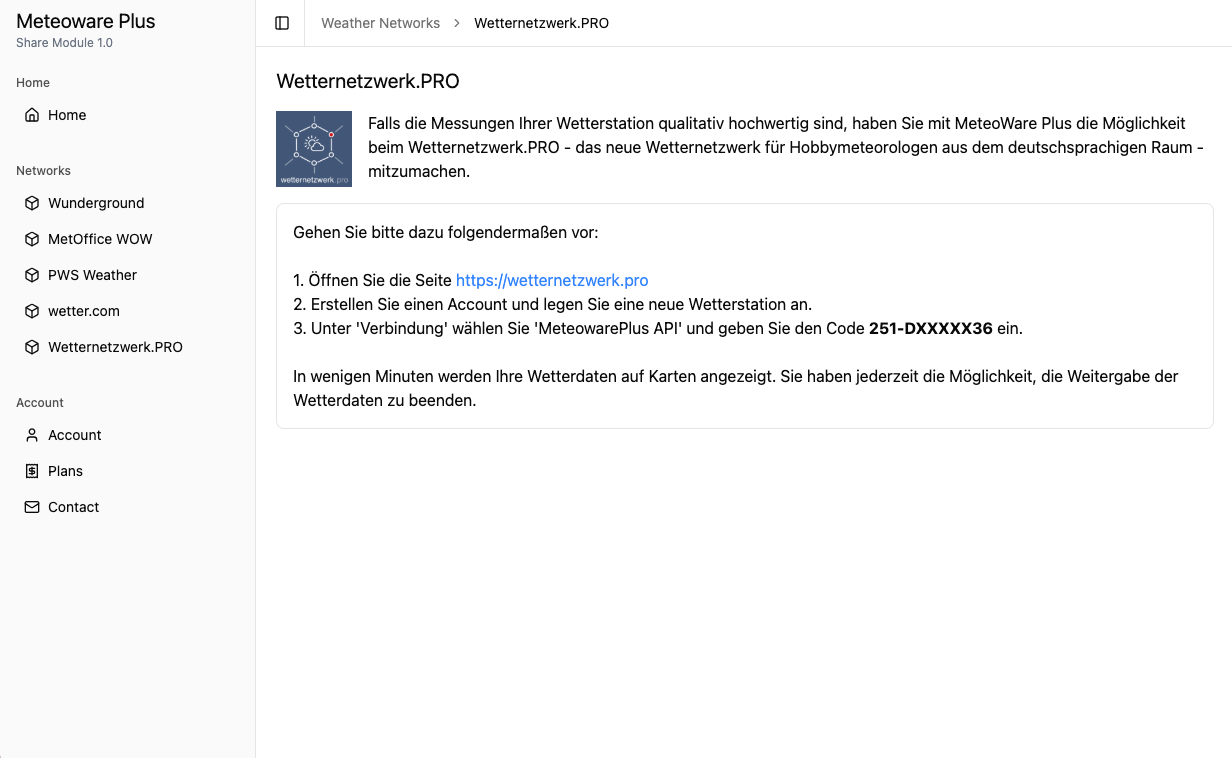Go to PWS Weather network
The width and height of the screenshot is (1232, 758).
[127, 275]
